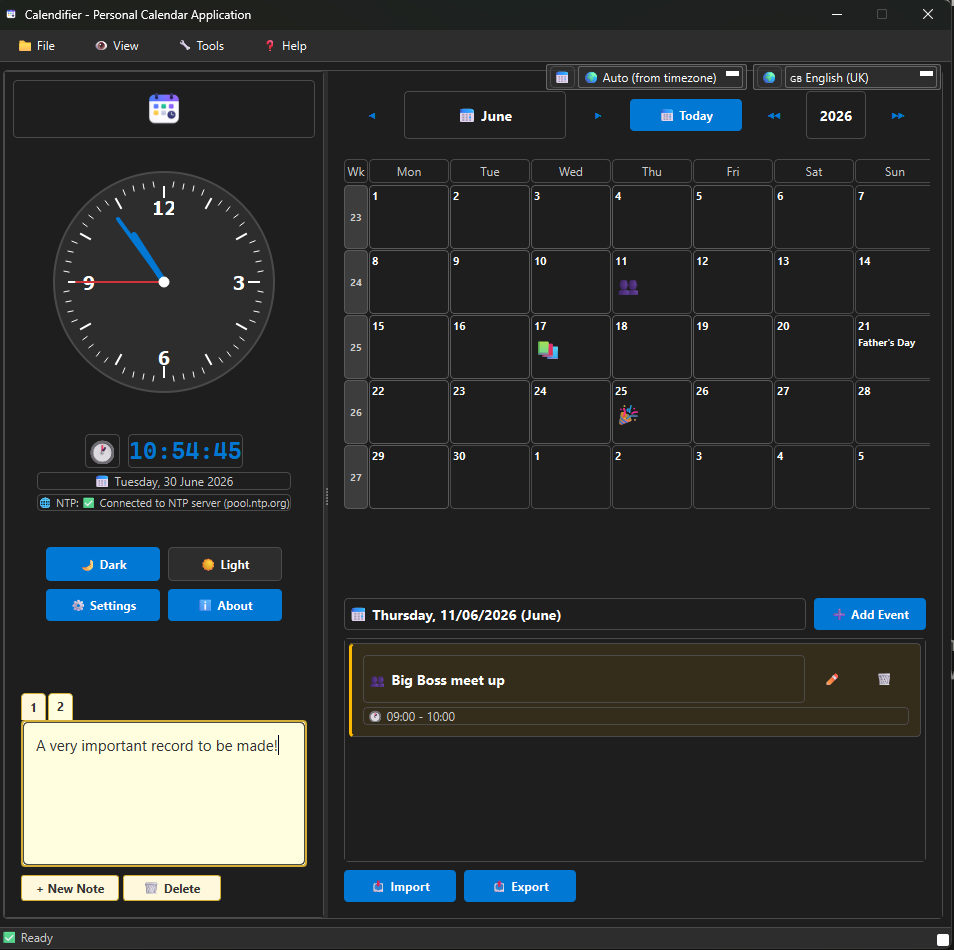Select June 15 in the calendar

[409, 347]
